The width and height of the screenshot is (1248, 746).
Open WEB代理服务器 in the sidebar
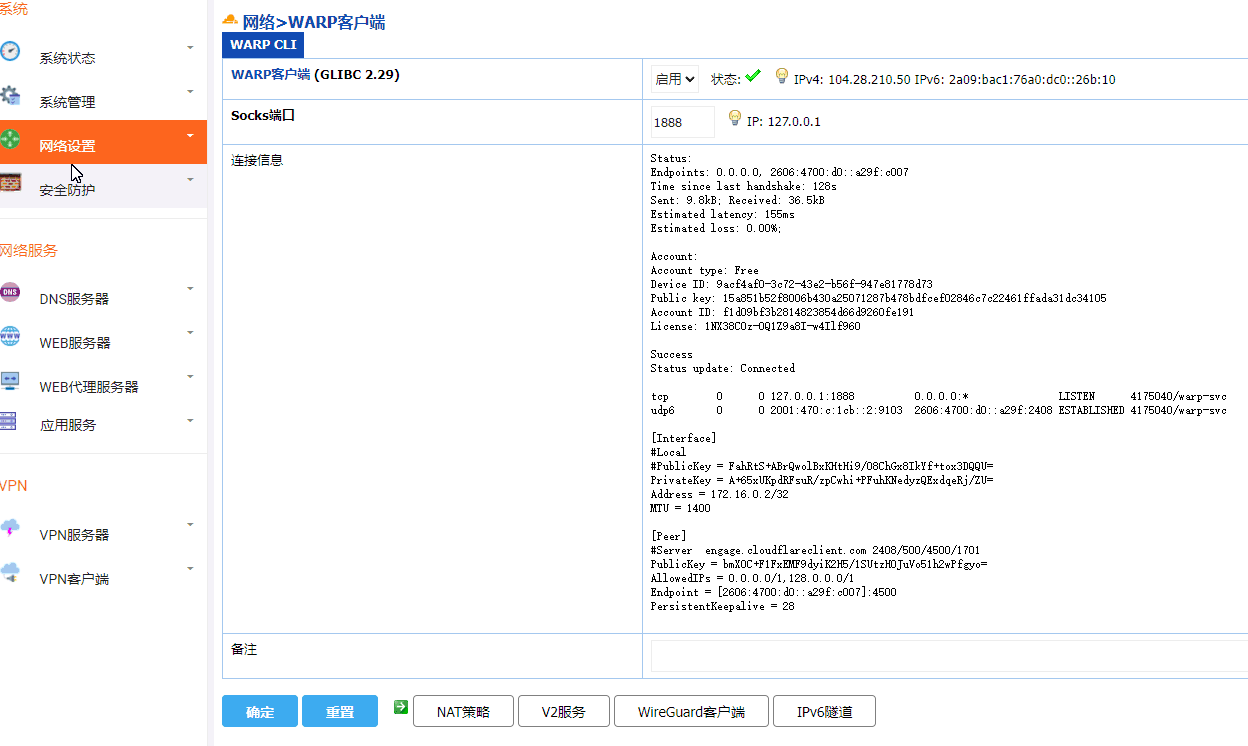(x=89, y=387)
